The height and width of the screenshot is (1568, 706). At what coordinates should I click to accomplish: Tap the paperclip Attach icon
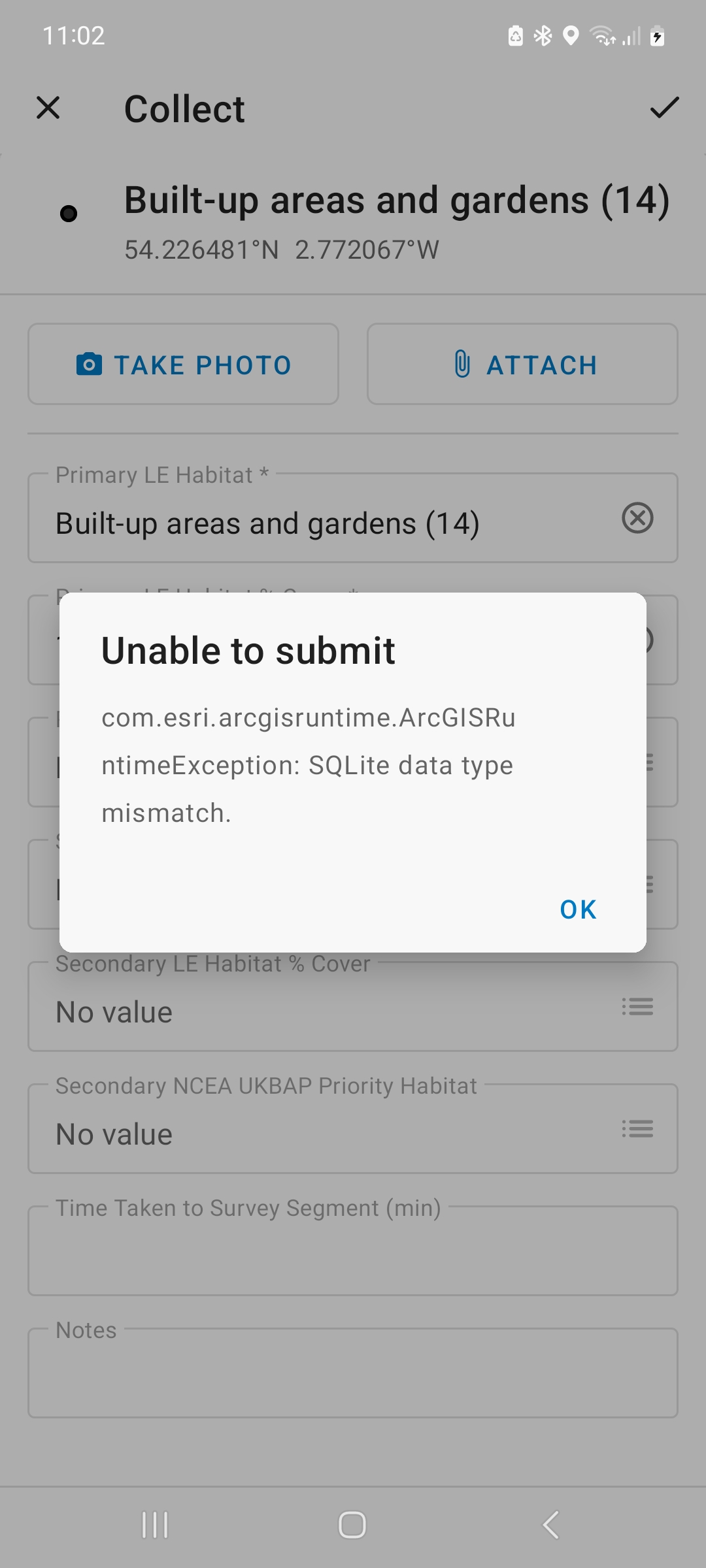click(462, 365)
